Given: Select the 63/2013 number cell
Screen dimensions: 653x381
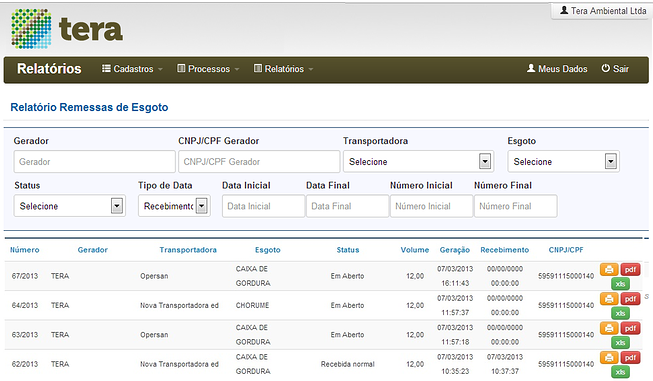Looking at the screenshot, I should [x=25, y=335].
